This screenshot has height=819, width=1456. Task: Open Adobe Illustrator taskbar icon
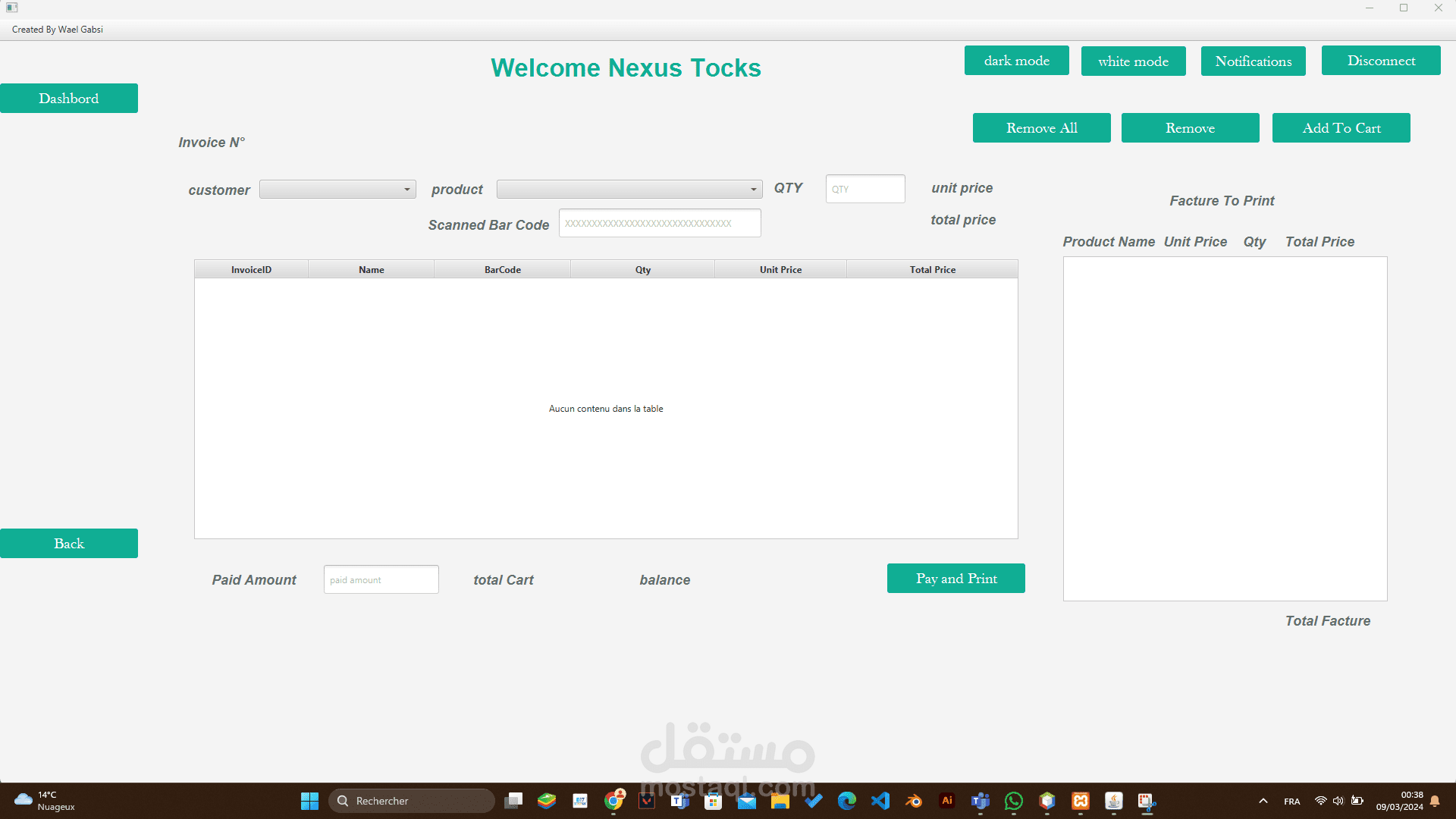pos(947,801)
